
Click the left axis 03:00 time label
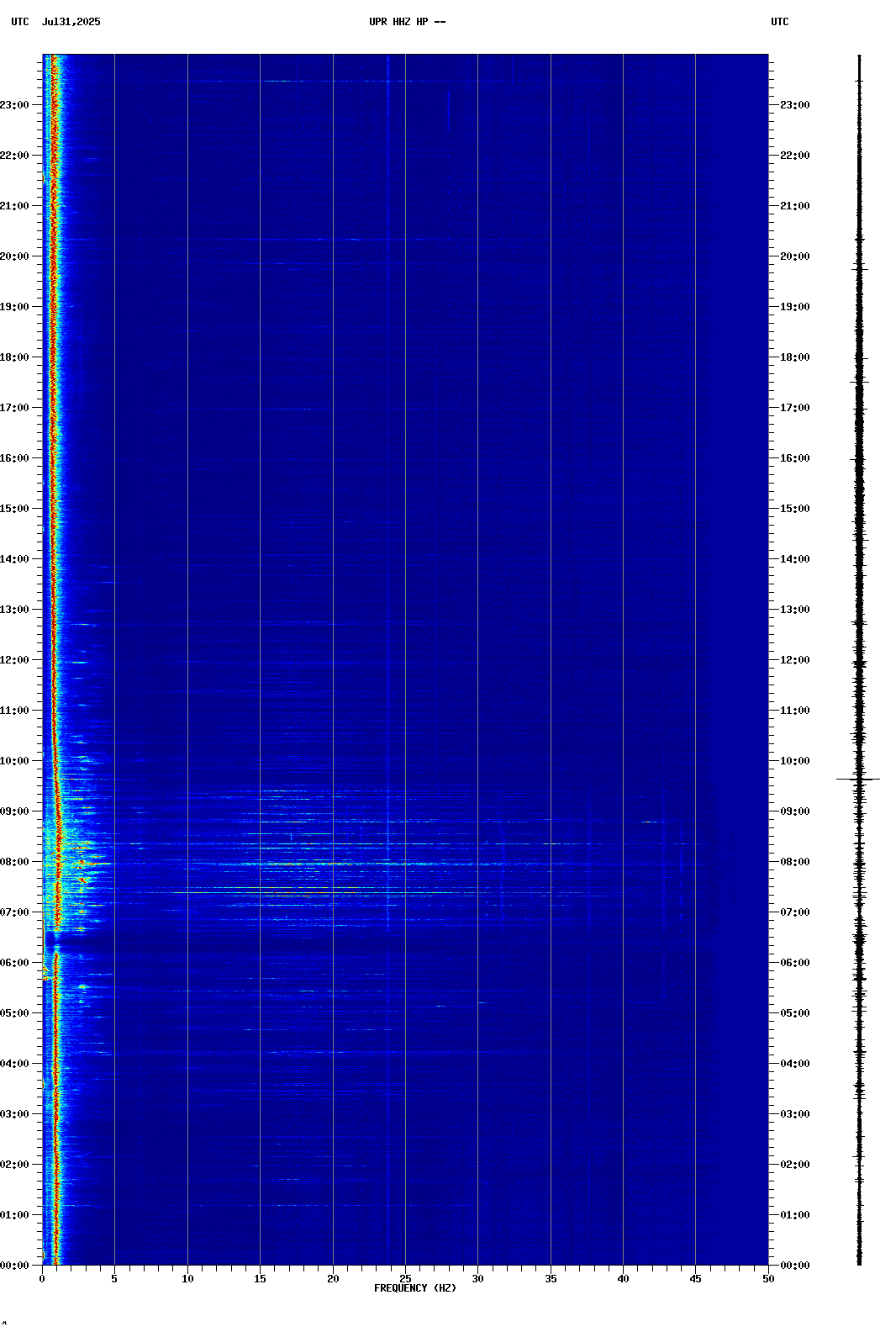point(15,1114)
